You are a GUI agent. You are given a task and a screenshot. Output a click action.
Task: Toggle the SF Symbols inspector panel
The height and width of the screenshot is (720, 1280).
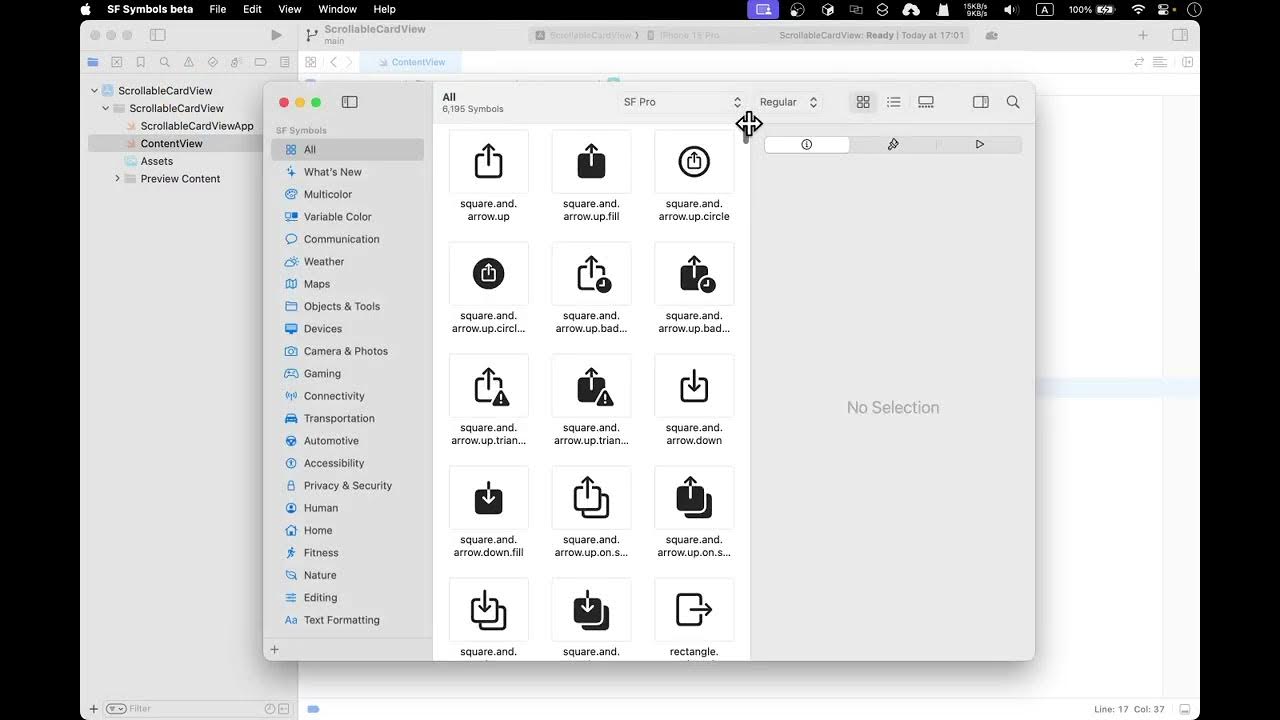tap(981, 102)
